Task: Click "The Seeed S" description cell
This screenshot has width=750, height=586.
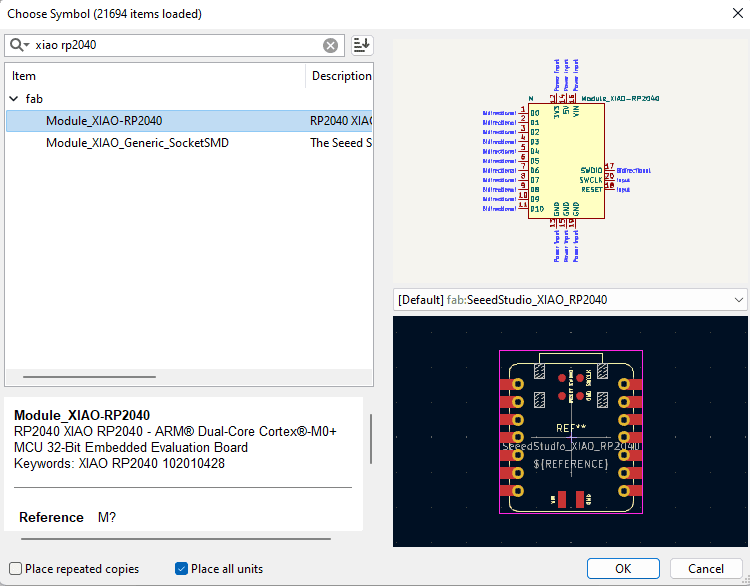Action: coord(341,143)
